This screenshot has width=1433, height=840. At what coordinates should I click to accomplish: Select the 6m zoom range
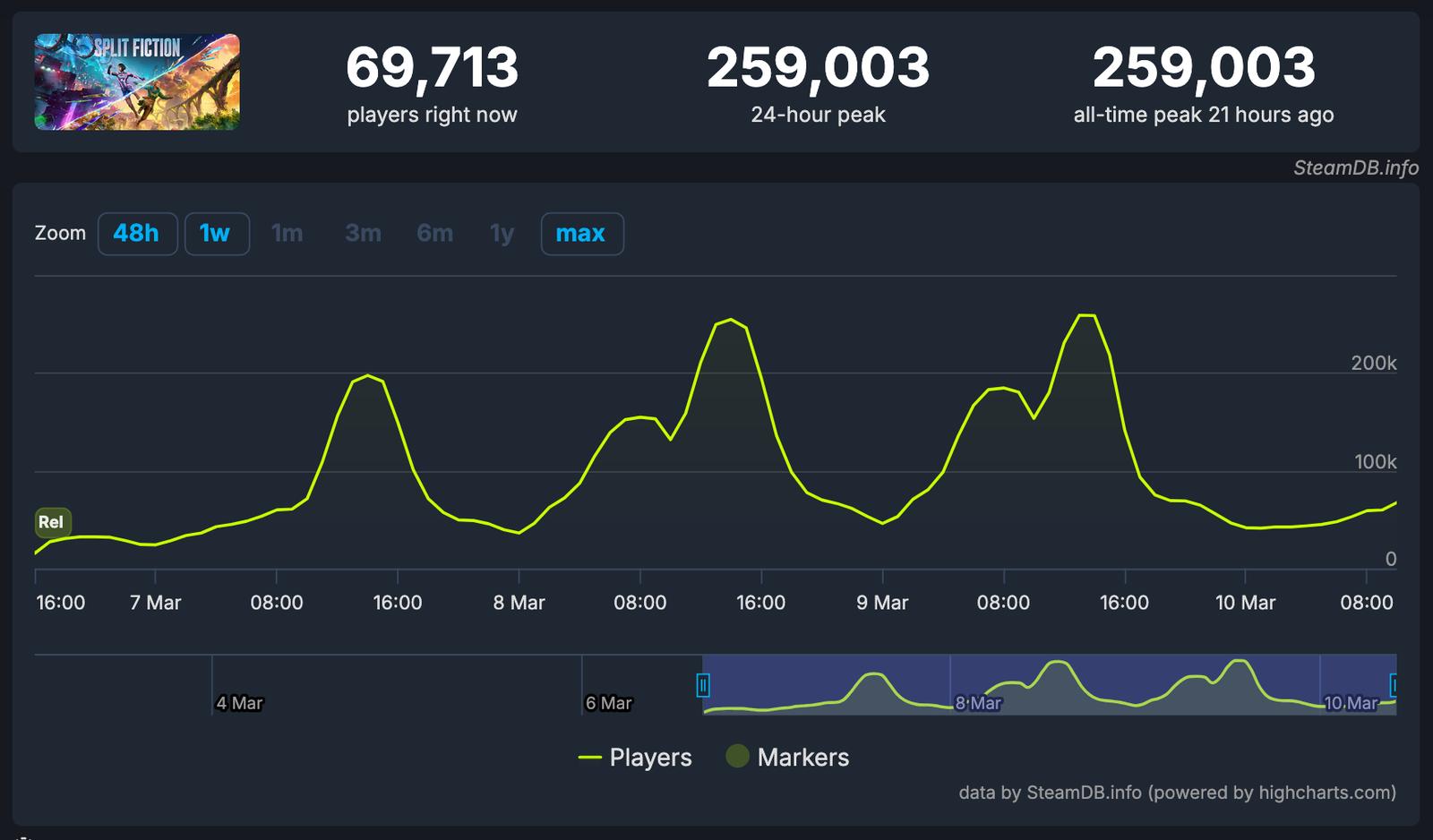(x=434, y=234)
